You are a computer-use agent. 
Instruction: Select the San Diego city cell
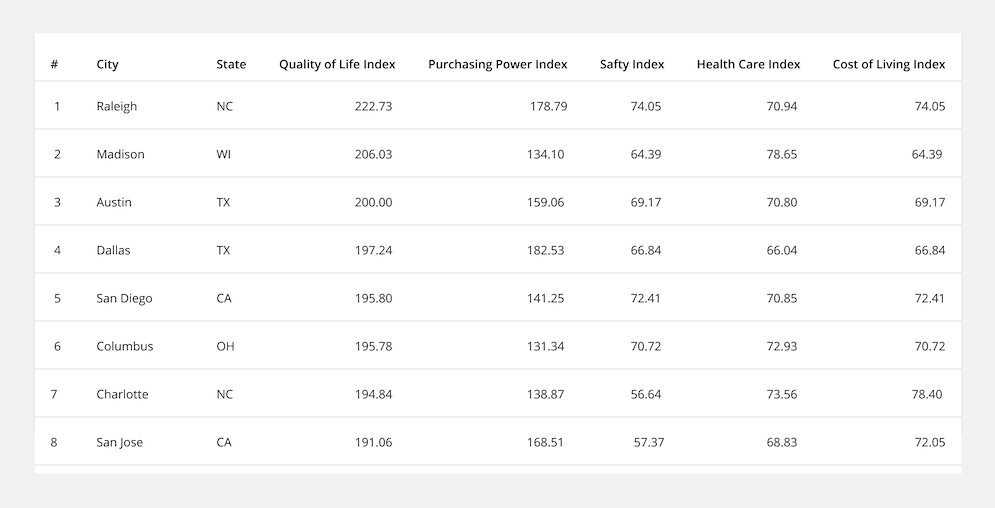pos(124,299)
